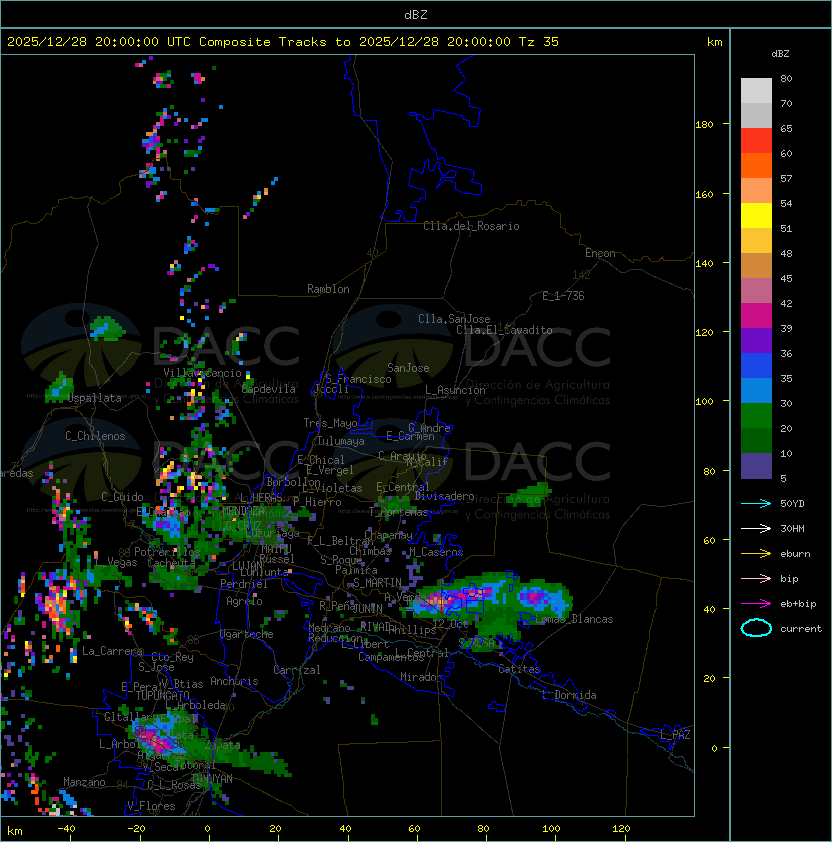Click the -40 km mark on the horizontal axis
Image resolution: width=832 pixels, height=842 pixels.
click(x=66, y=829)
